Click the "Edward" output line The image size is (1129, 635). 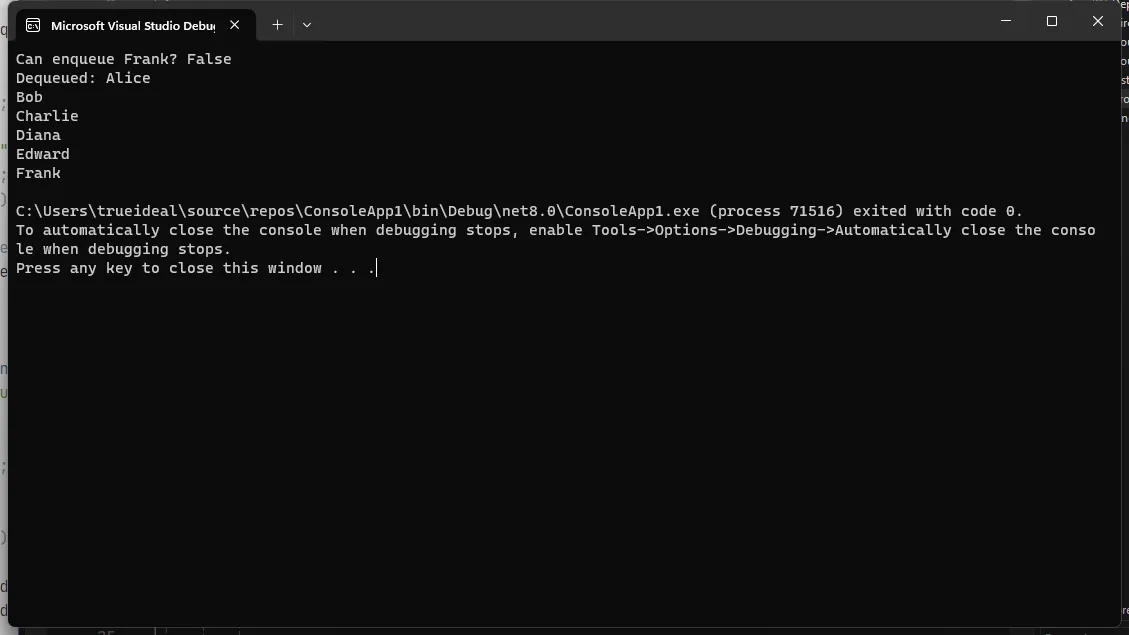[43, 154]
